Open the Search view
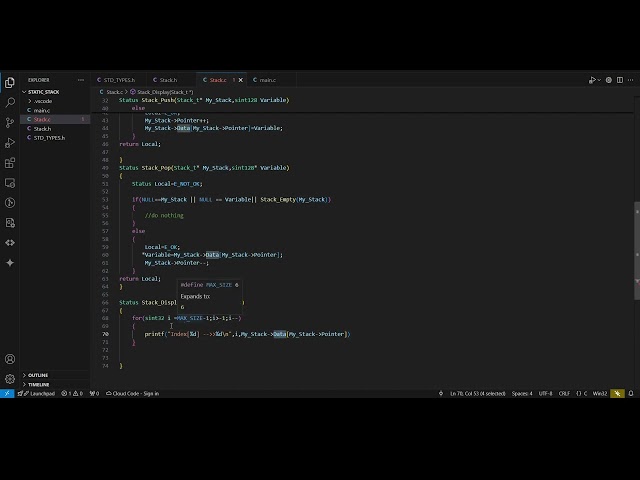This screenshot has height=480, width=640. pos(10,102)
